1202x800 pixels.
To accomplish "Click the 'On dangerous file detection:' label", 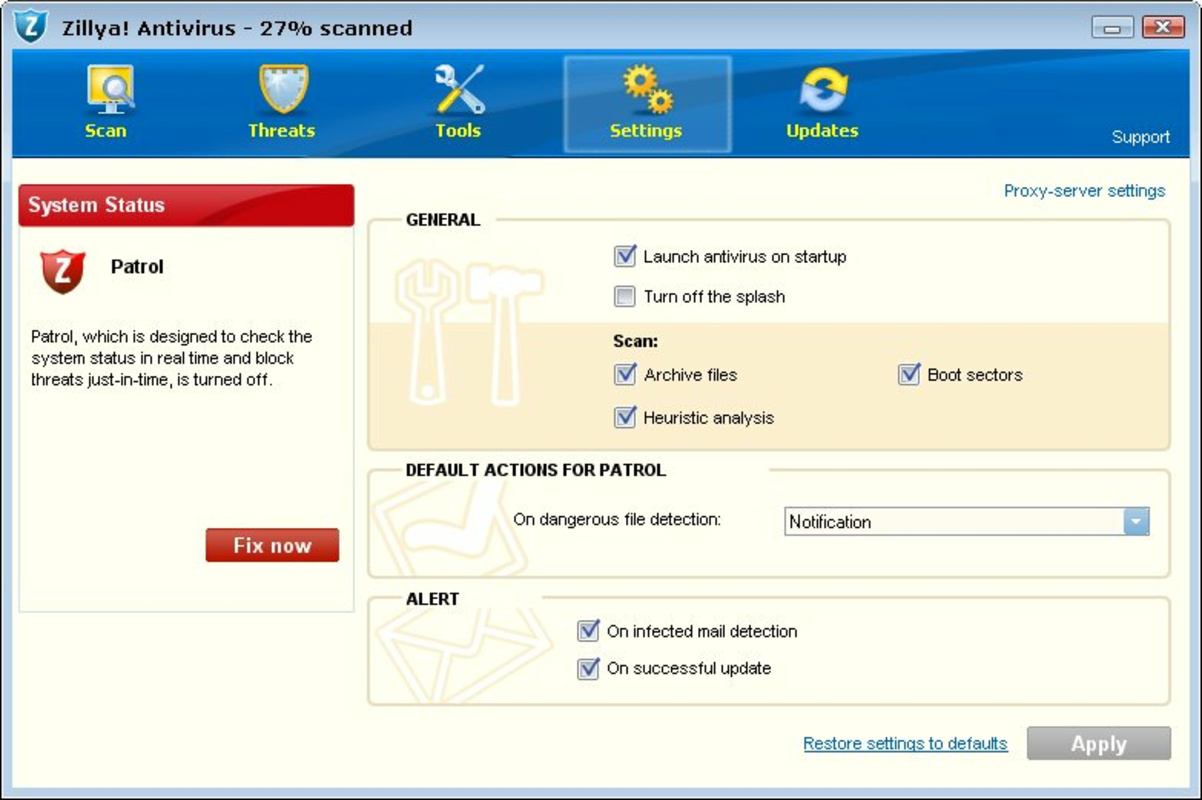I will [x=617, y=519].
